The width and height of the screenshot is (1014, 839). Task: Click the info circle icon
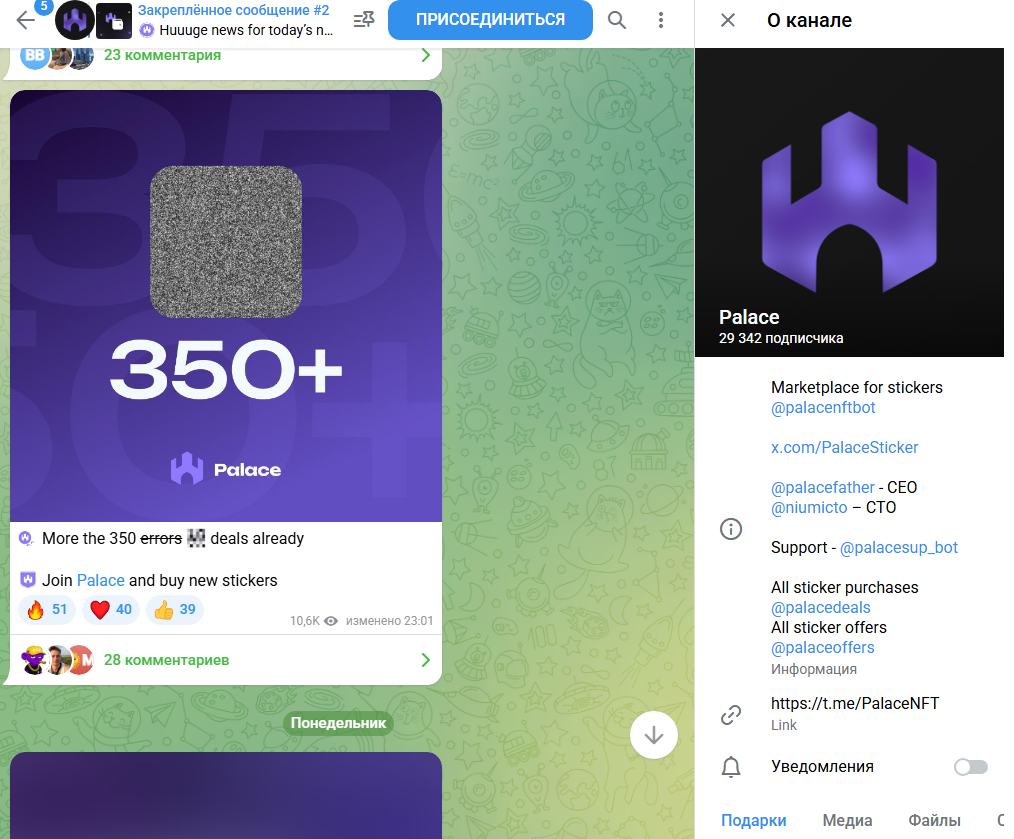[x=731, y=529]
